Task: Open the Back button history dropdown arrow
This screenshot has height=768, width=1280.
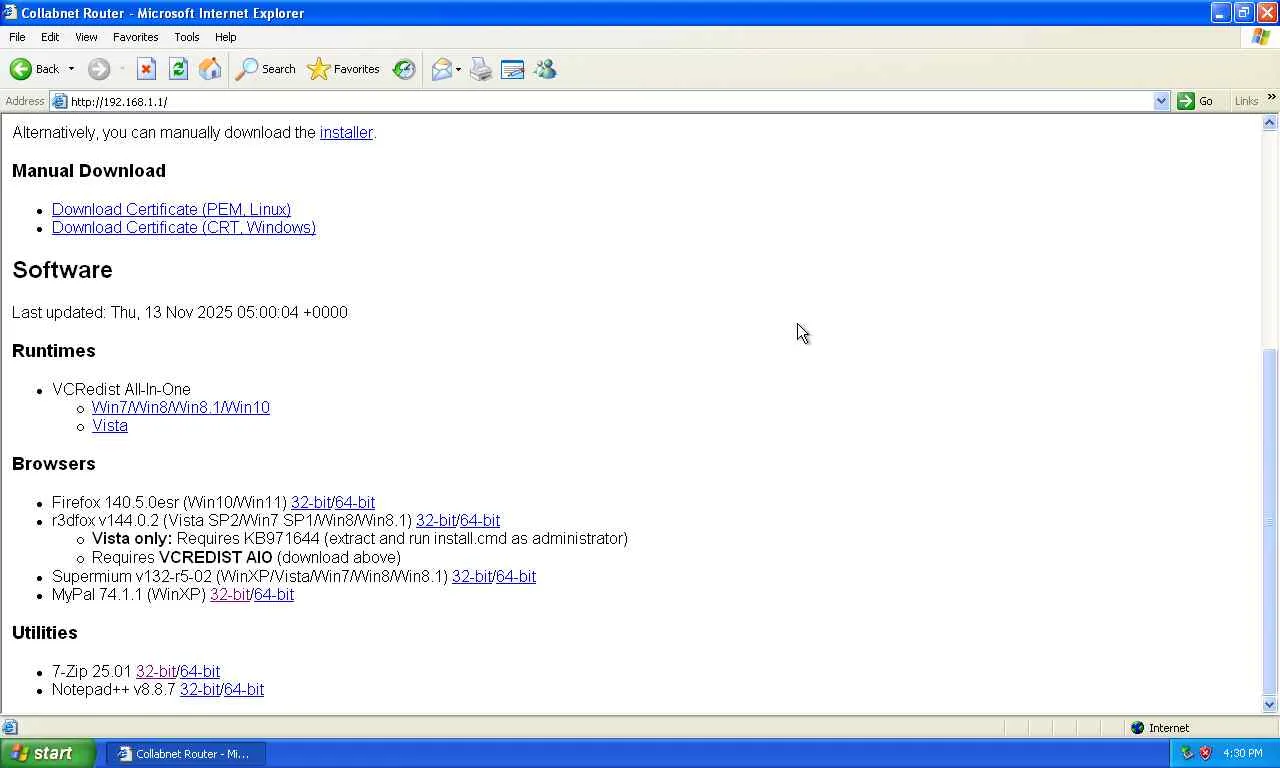Action: [71, 69]
